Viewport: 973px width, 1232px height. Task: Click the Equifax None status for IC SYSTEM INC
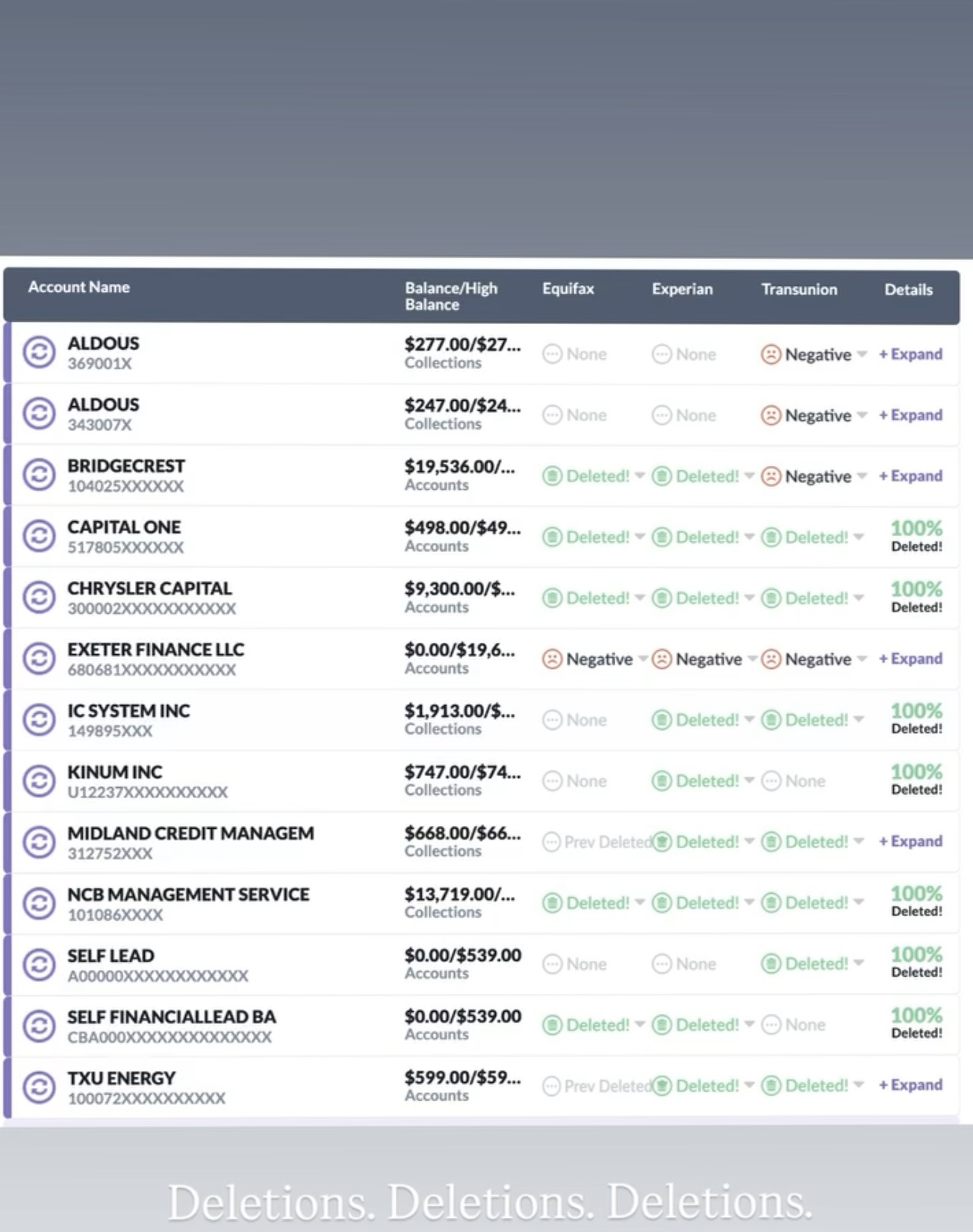point(574,721)
